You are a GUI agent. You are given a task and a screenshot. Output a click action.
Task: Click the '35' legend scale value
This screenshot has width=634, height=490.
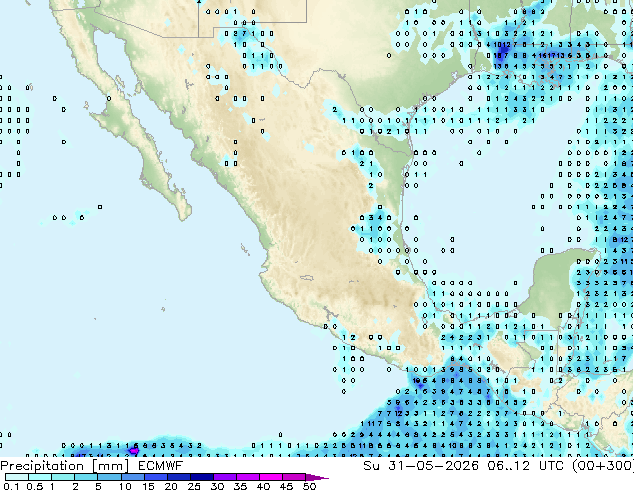tap(240, 486)
